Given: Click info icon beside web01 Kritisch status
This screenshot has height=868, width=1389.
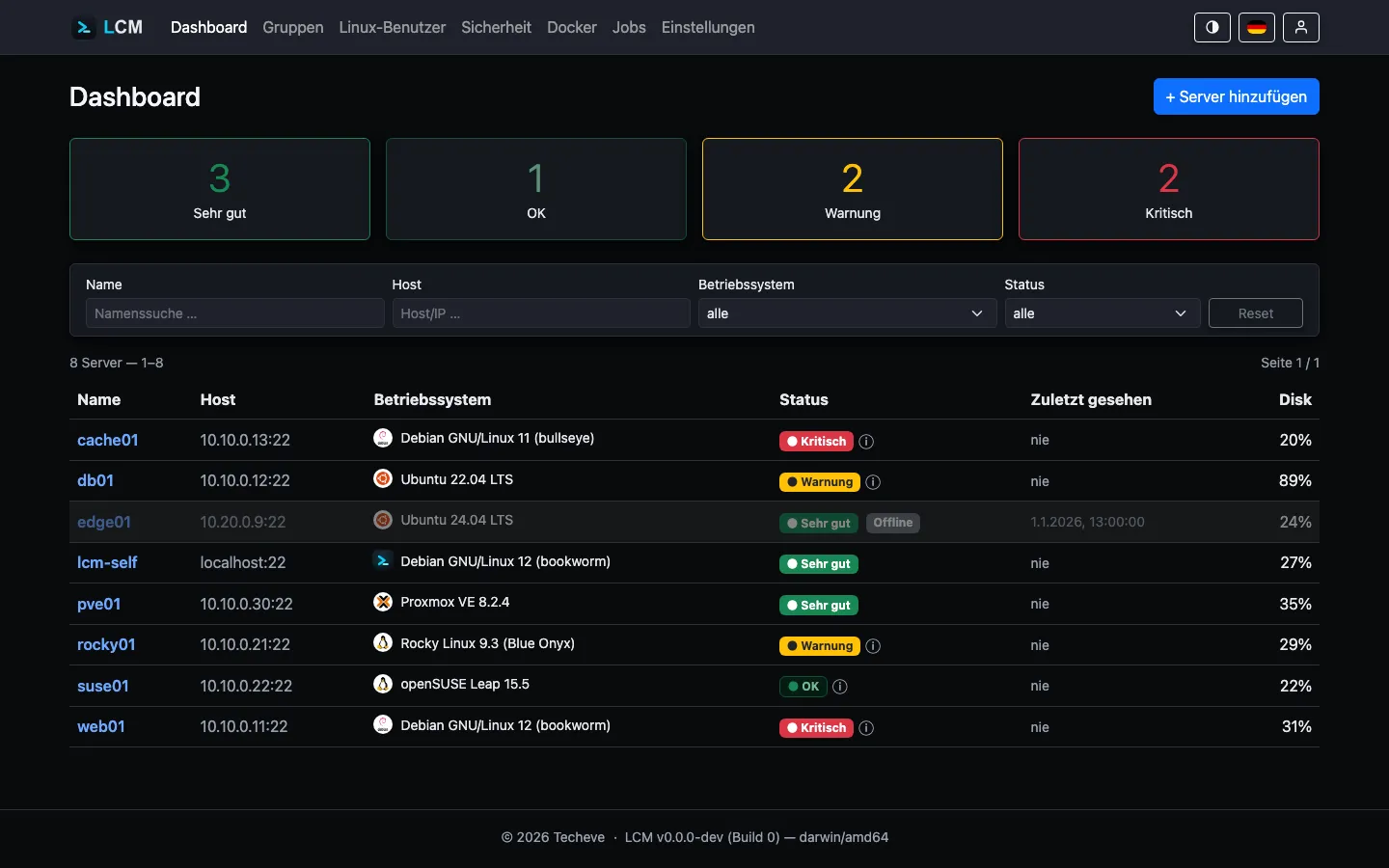Looking at the screenshot, I should coord(866,728).
